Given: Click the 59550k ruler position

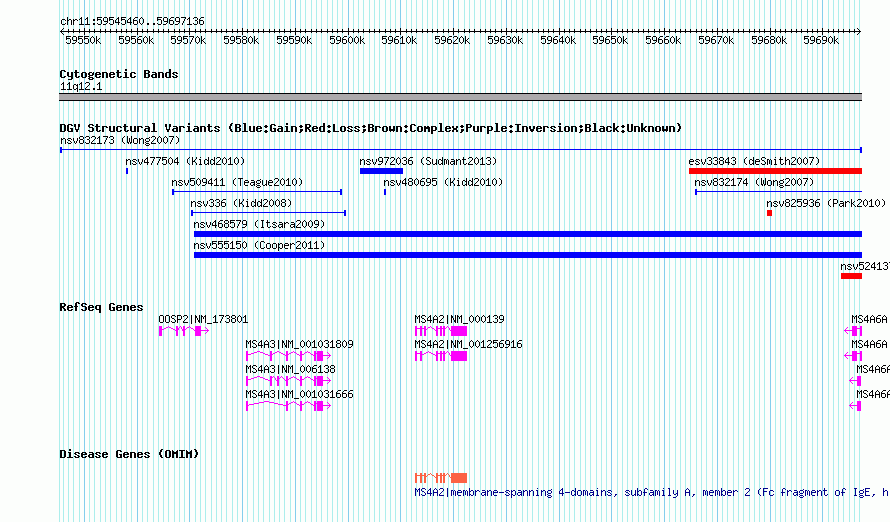Looking at the screenshot, I should tap(83, 40).
